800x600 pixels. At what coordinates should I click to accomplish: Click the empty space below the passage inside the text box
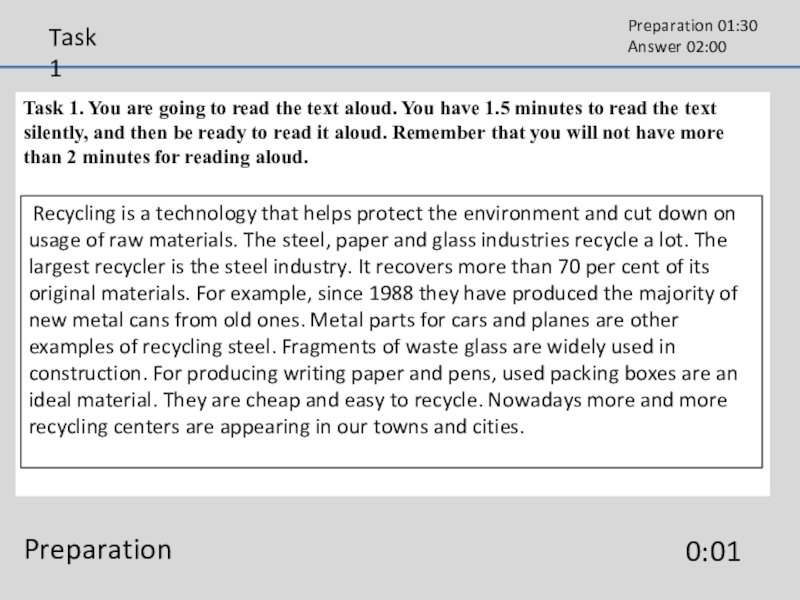pos(390,452)
